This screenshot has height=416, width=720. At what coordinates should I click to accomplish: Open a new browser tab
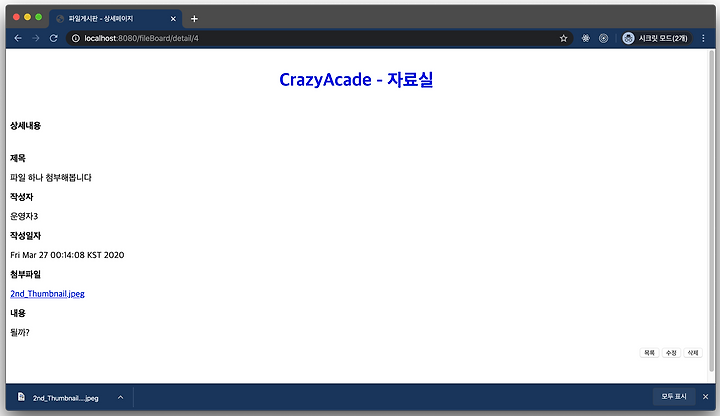point(194,19)
